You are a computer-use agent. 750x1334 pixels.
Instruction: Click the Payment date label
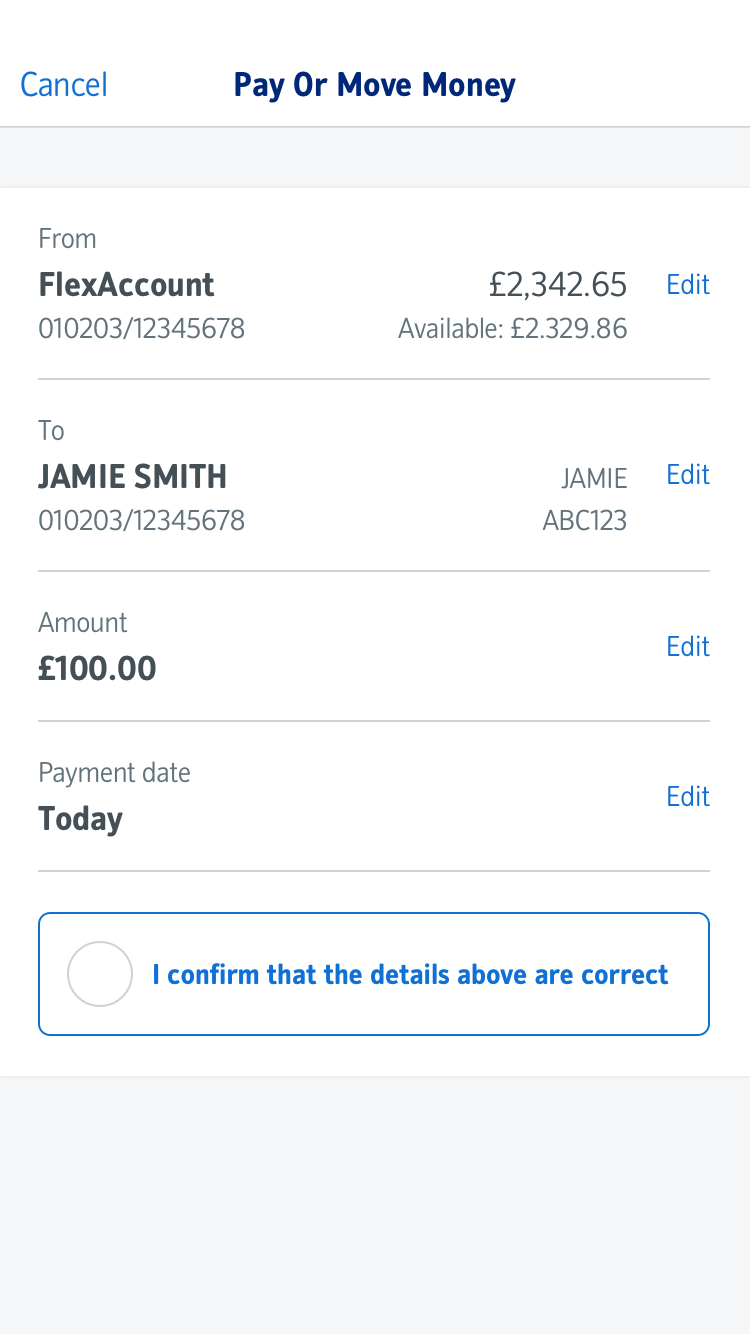[x=114, y=773]
